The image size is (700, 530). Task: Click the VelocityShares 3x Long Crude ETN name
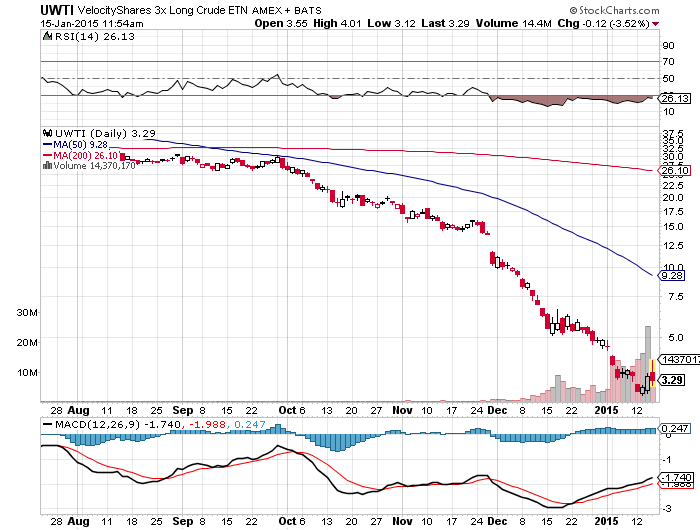coord(162,10)
